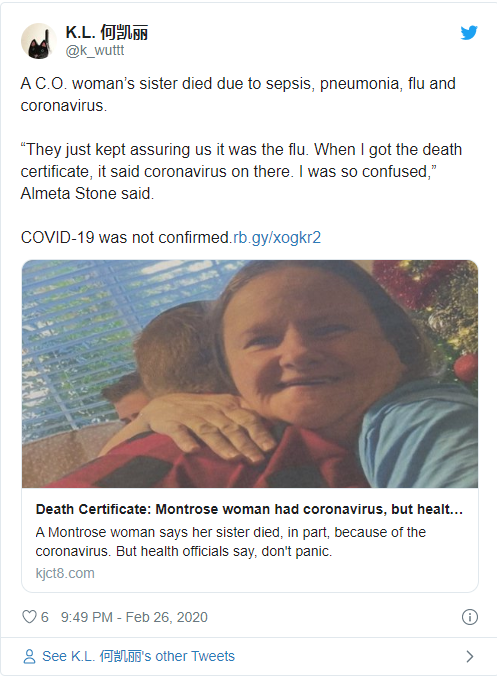
Task: Open K.L.'s cat profile avatar
Action: coord(39,41)
